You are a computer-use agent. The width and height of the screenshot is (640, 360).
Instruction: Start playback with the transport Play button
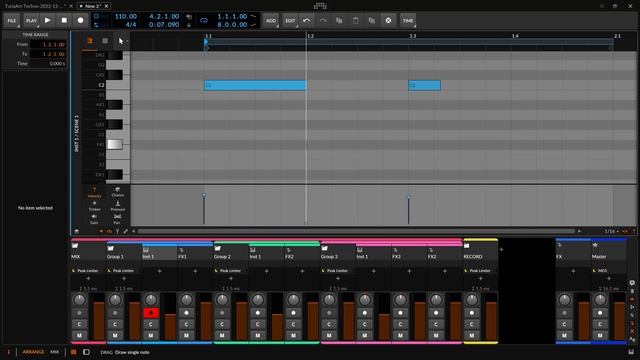[x=48, y=20]
